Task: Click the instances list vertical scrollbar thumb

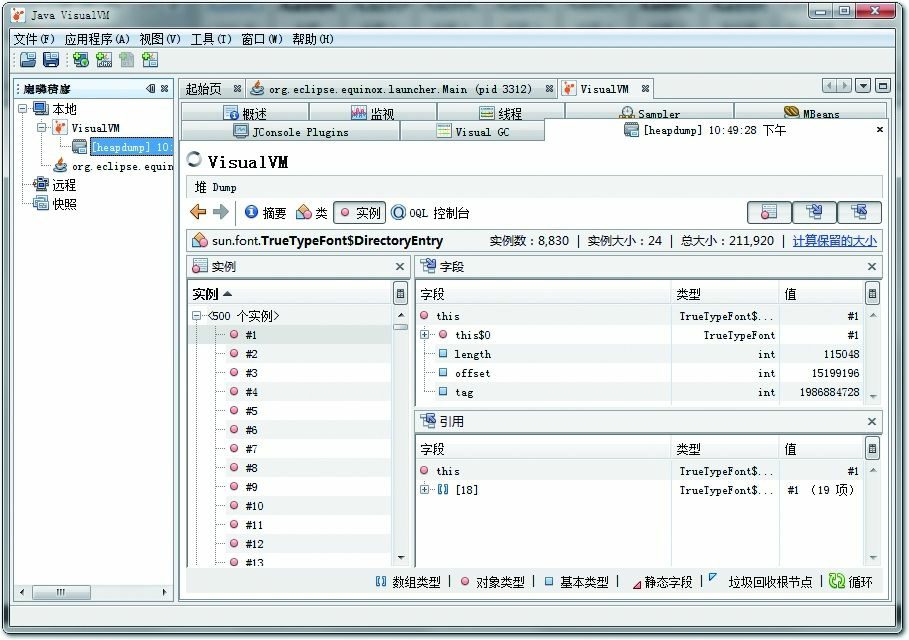Action: [x=401, y=327]
